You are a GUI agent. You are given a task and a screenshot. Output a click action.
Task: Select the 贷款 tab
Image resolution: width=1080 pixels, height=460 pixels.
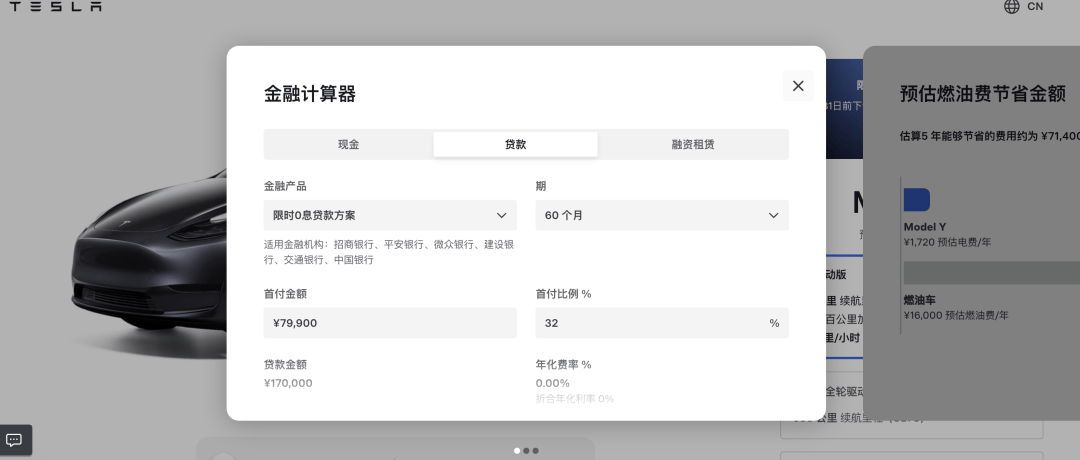coord(515,145)
